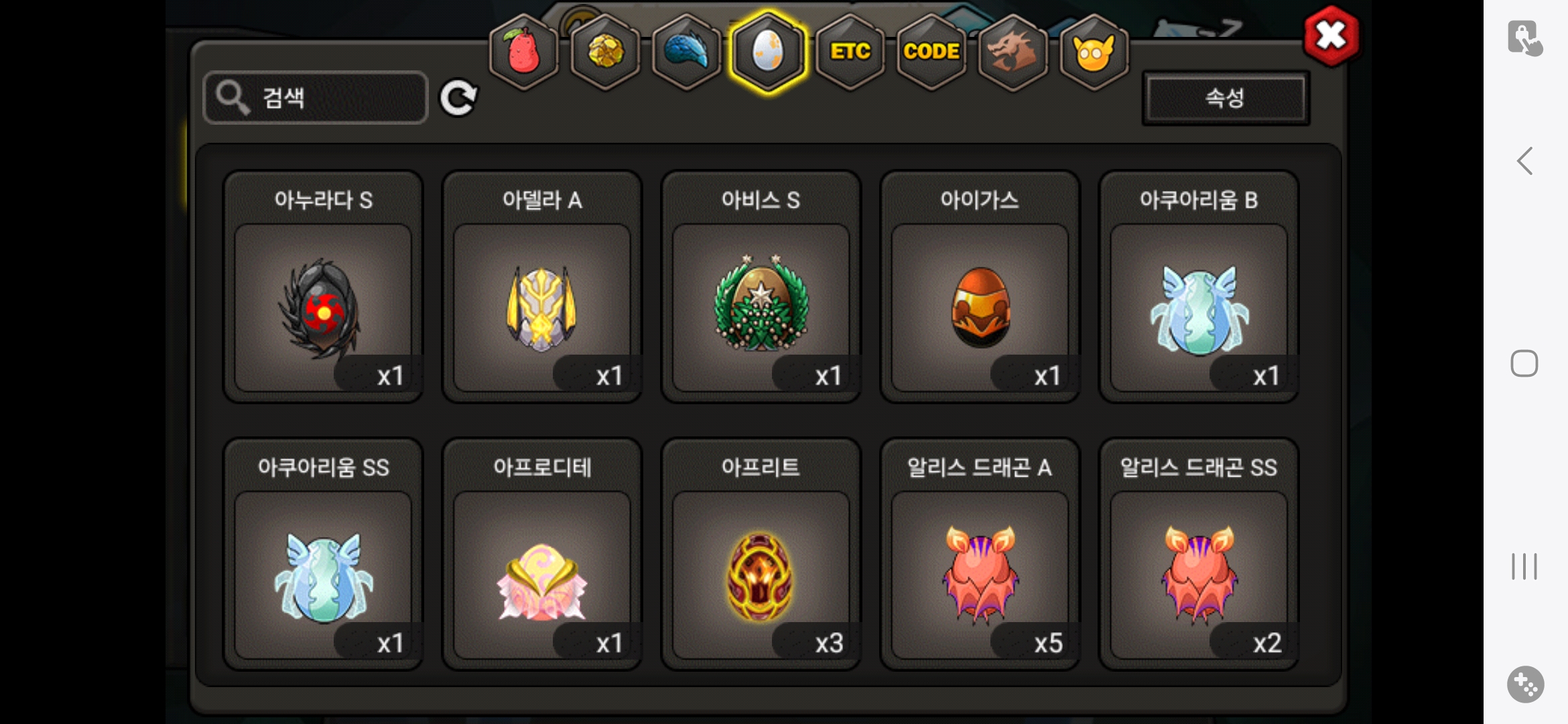
Task: Close the inventory with red X
Action: pos(1331,36)
